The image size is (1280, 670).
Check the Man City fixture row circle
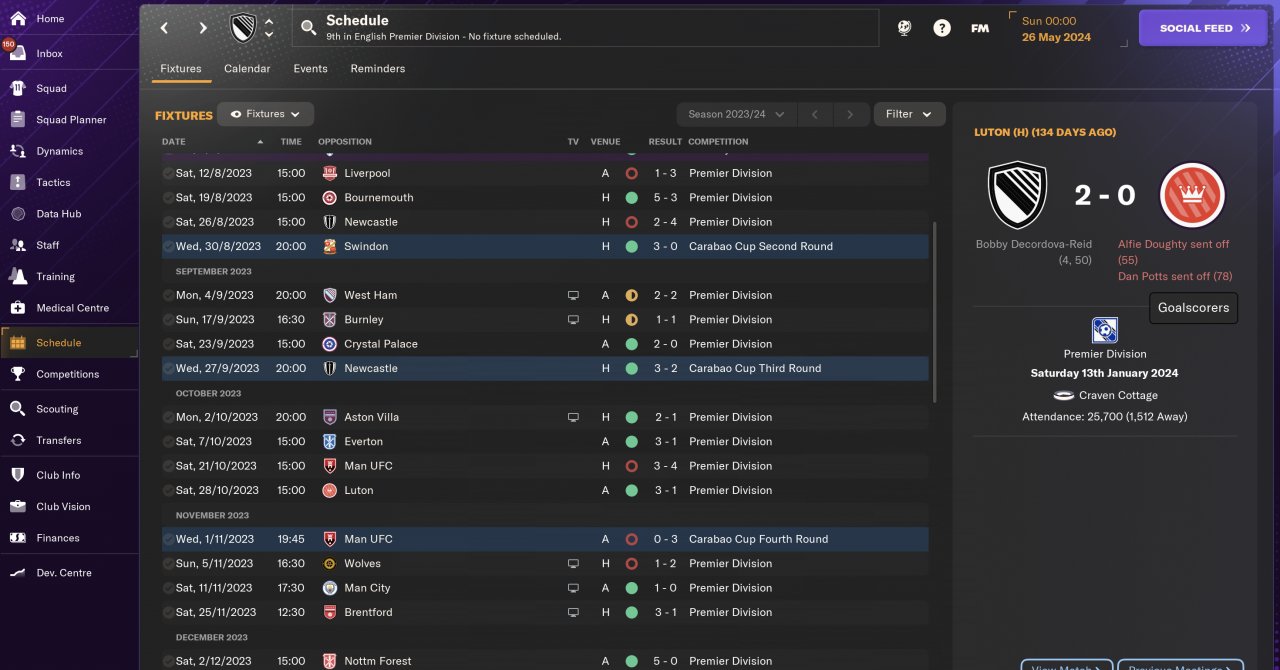point(168,588)
